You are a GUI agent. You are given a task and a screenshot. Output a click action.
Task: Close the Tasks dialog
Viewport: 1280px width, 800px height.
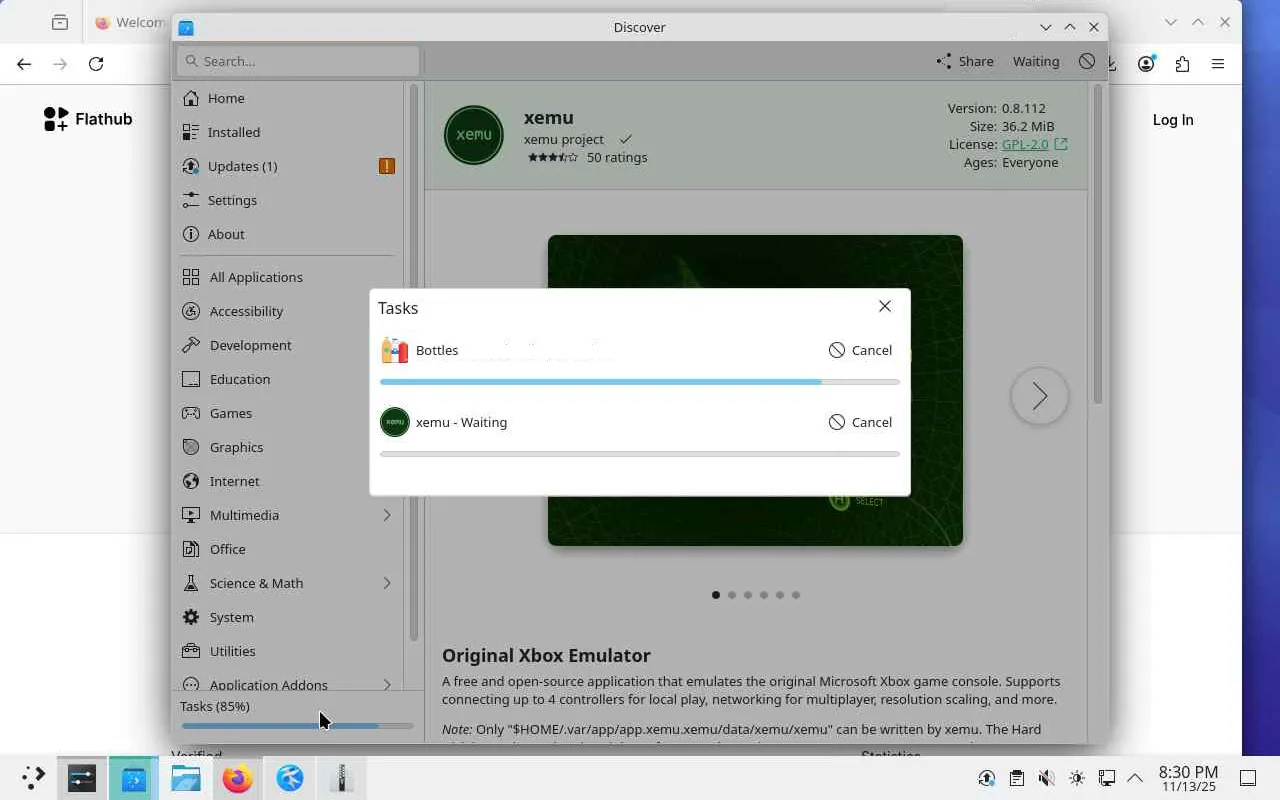(x=885, y=306)
